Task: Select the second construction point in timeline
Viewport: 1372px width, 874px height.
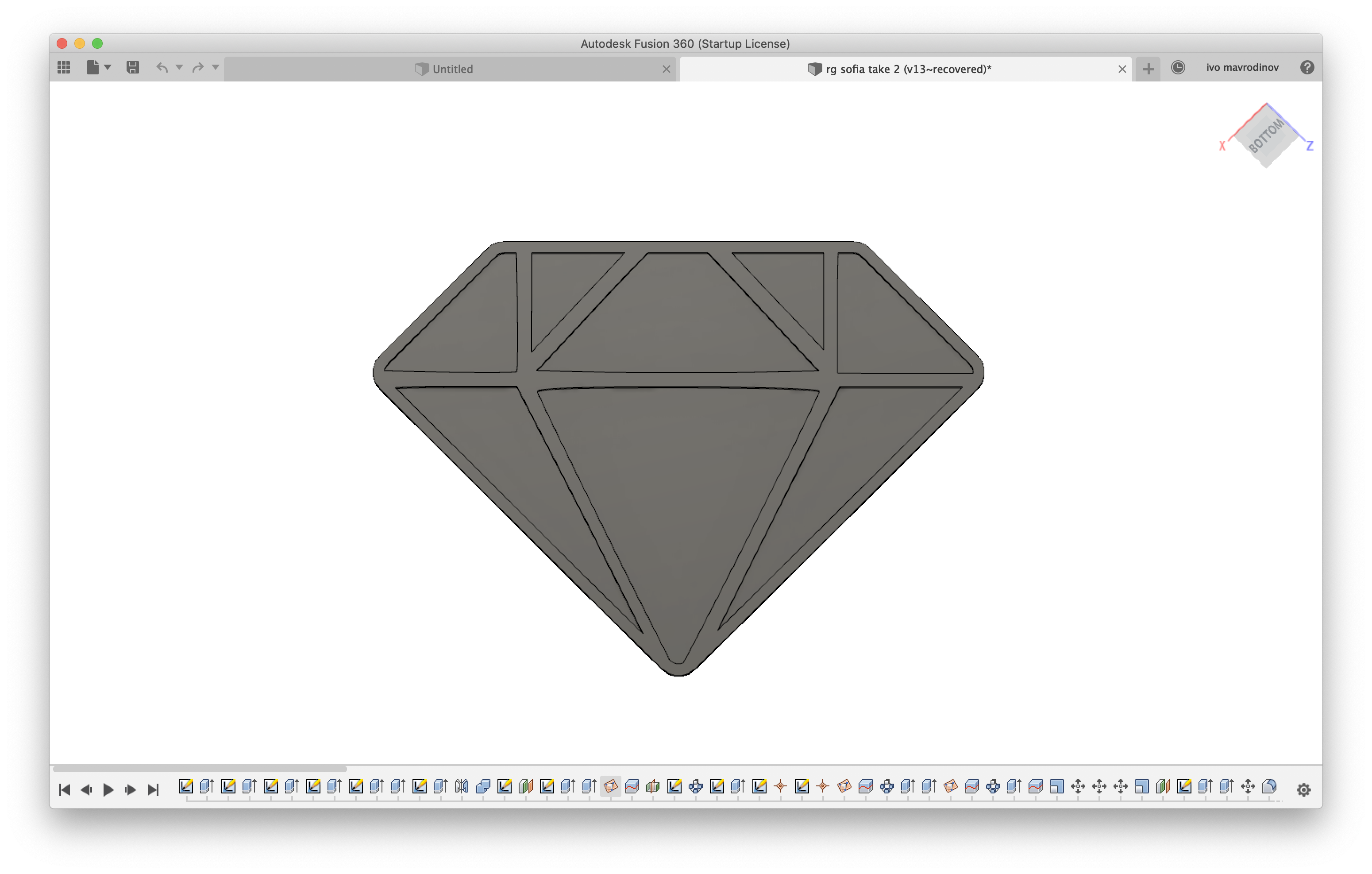Action: (823, 786)
